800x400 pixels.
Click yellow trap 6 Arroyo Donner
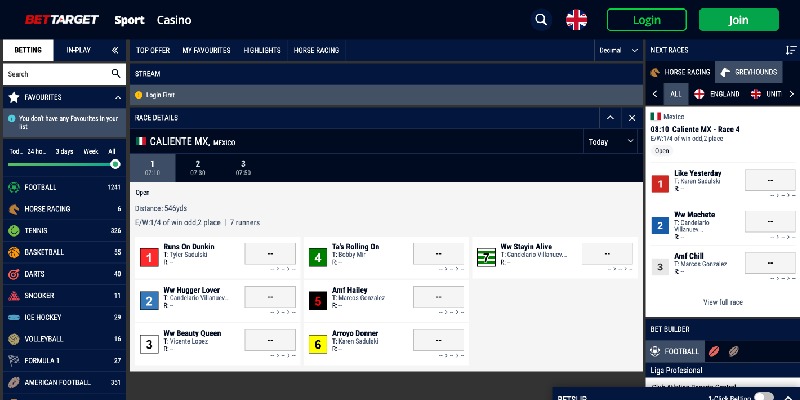pyautogui.click(x=318, y=344)
